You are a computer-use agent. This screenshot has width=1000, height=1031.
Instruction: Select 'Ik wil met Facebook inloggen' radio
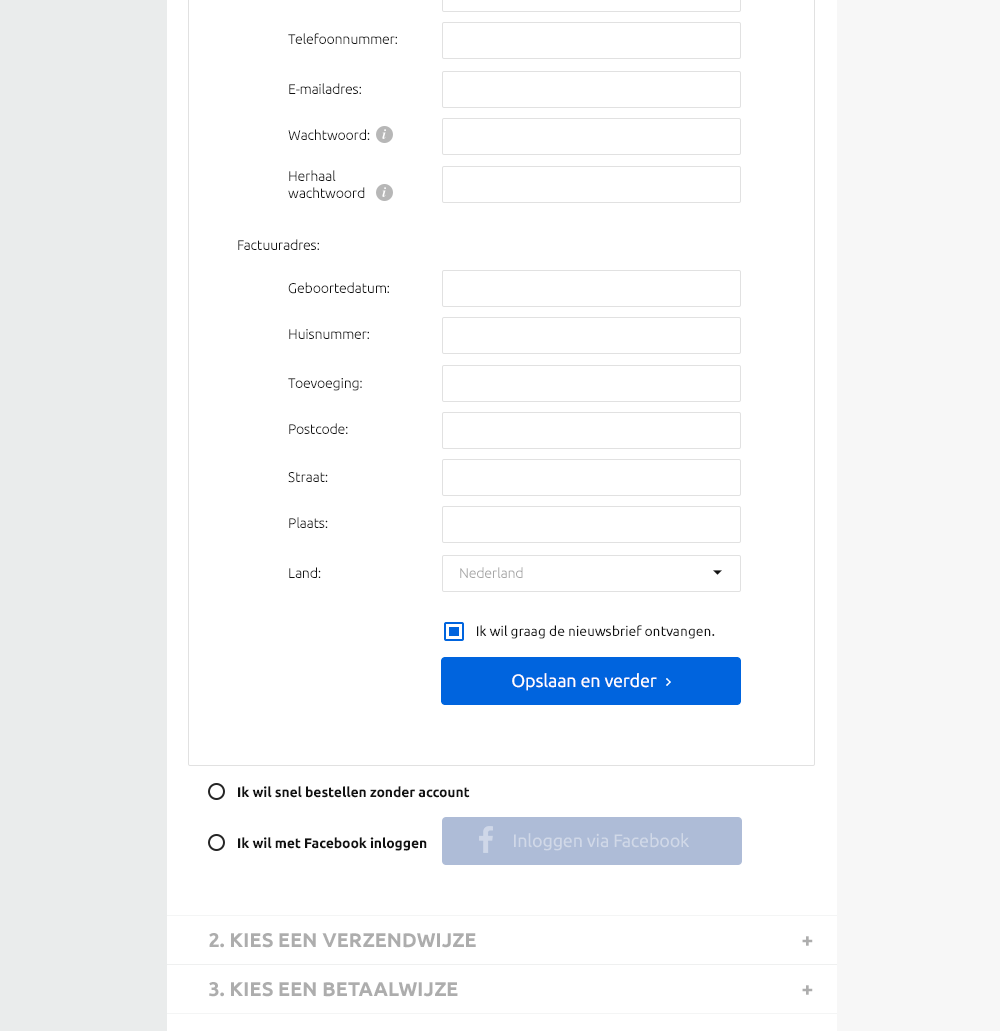[x=216, y=843]
